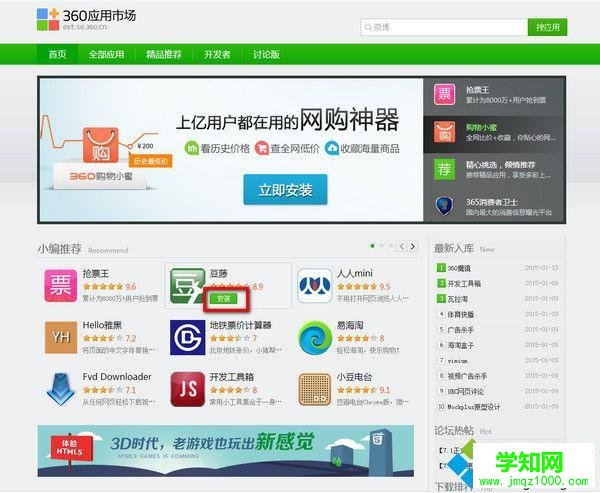Click the search input field

pos(444,27)
